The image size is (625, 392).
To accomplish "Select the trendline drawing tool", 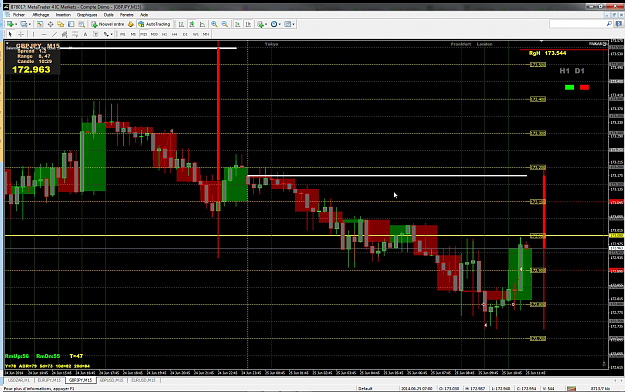I will 54,34.
